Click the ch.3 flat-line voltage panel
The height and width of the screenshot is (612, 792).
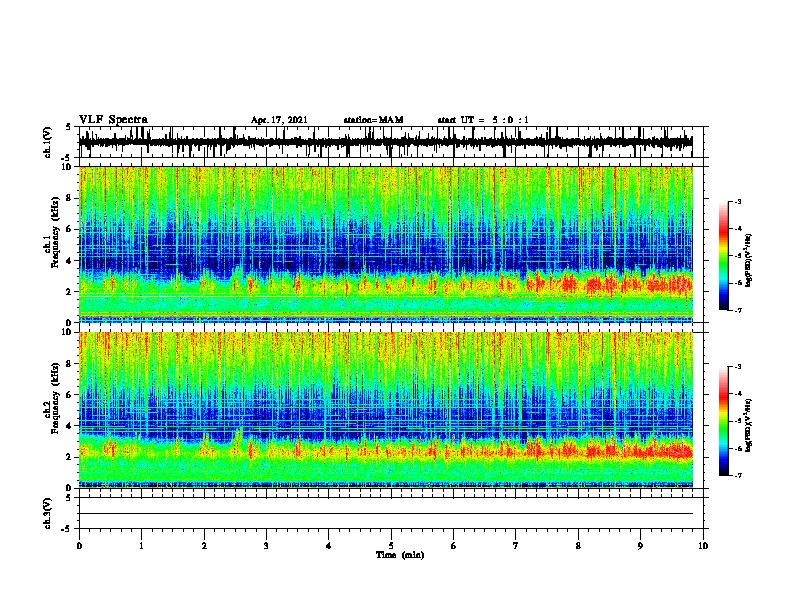pos(390,513)
